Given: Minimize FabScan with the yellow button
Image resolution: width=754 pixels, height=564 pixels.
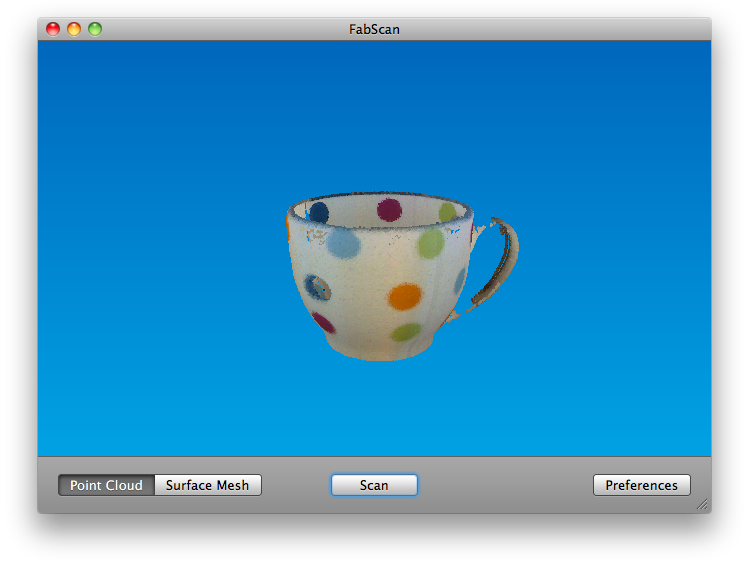Looking at the screenshot, I should [74, 29].
